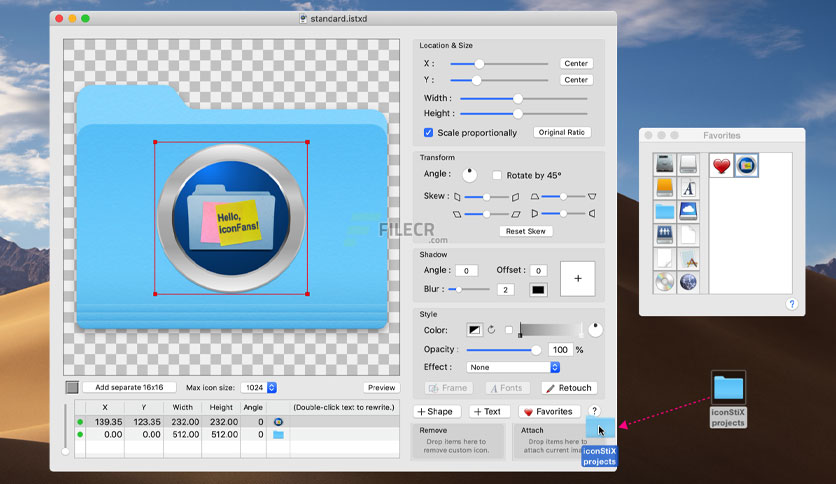
Task: Click the shadow Blur slider
Action: 469,289
